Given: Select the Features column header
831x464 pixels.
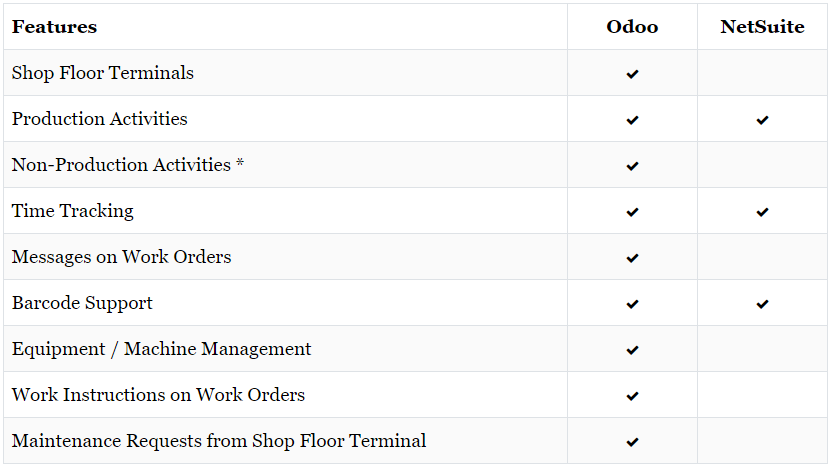Looking at the screenshot, I should 55,27.
